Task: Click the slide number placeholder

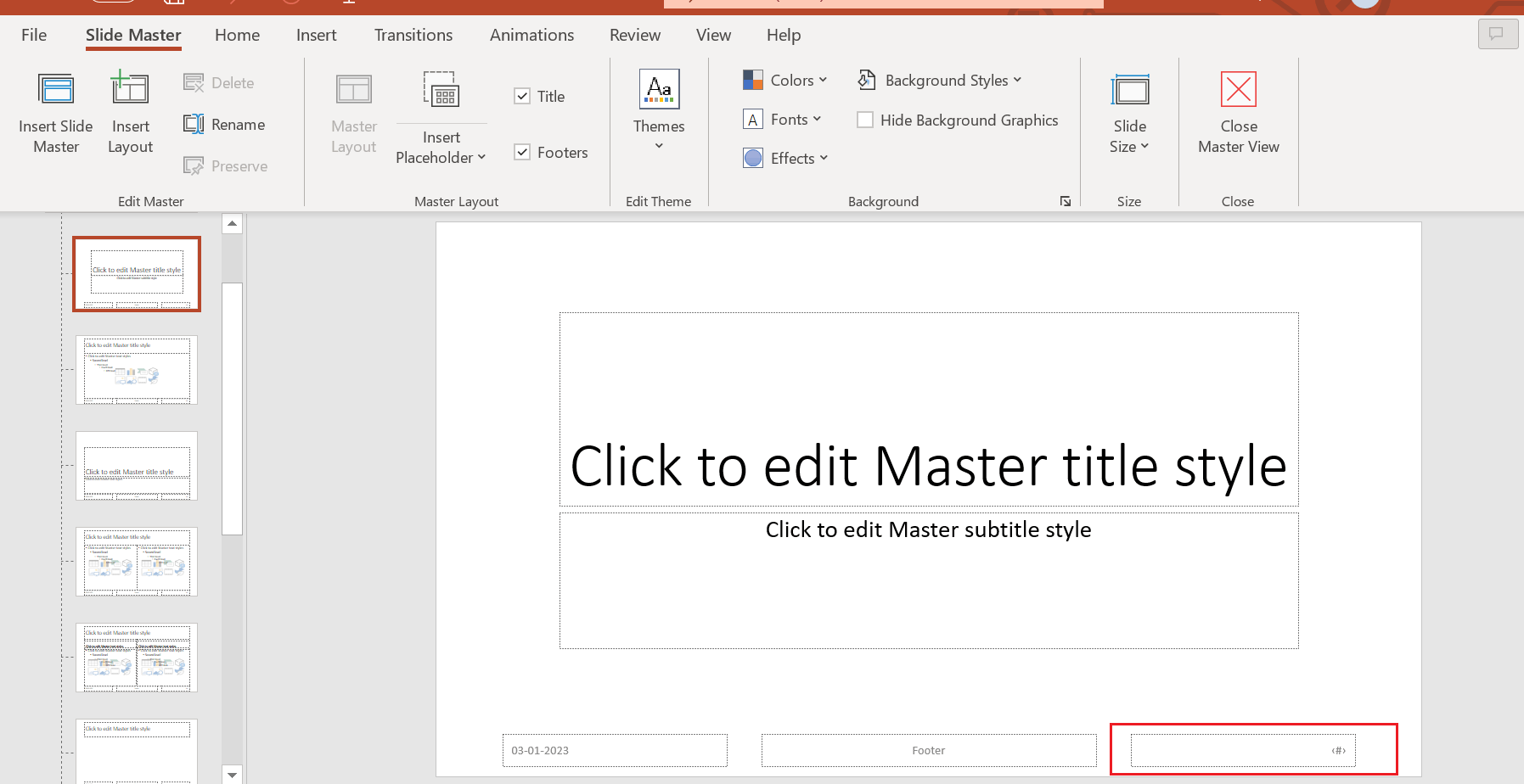Action: click(x=1243, y=751)
